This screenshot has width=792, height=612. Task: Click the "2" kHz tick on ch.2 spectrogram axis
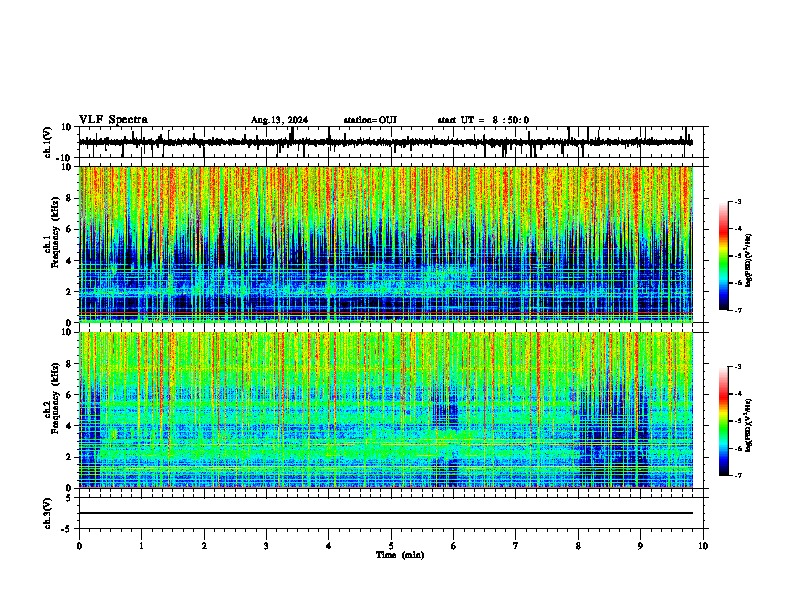[x=70, y=457]
